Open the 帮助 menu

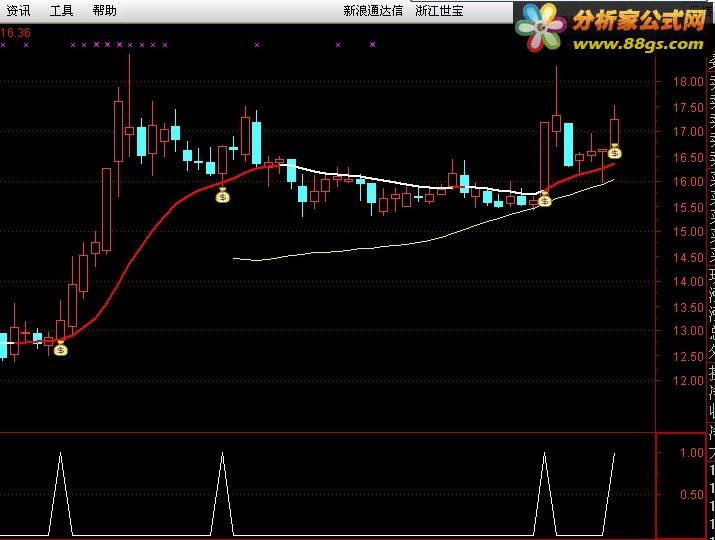[x=104, y=10]
